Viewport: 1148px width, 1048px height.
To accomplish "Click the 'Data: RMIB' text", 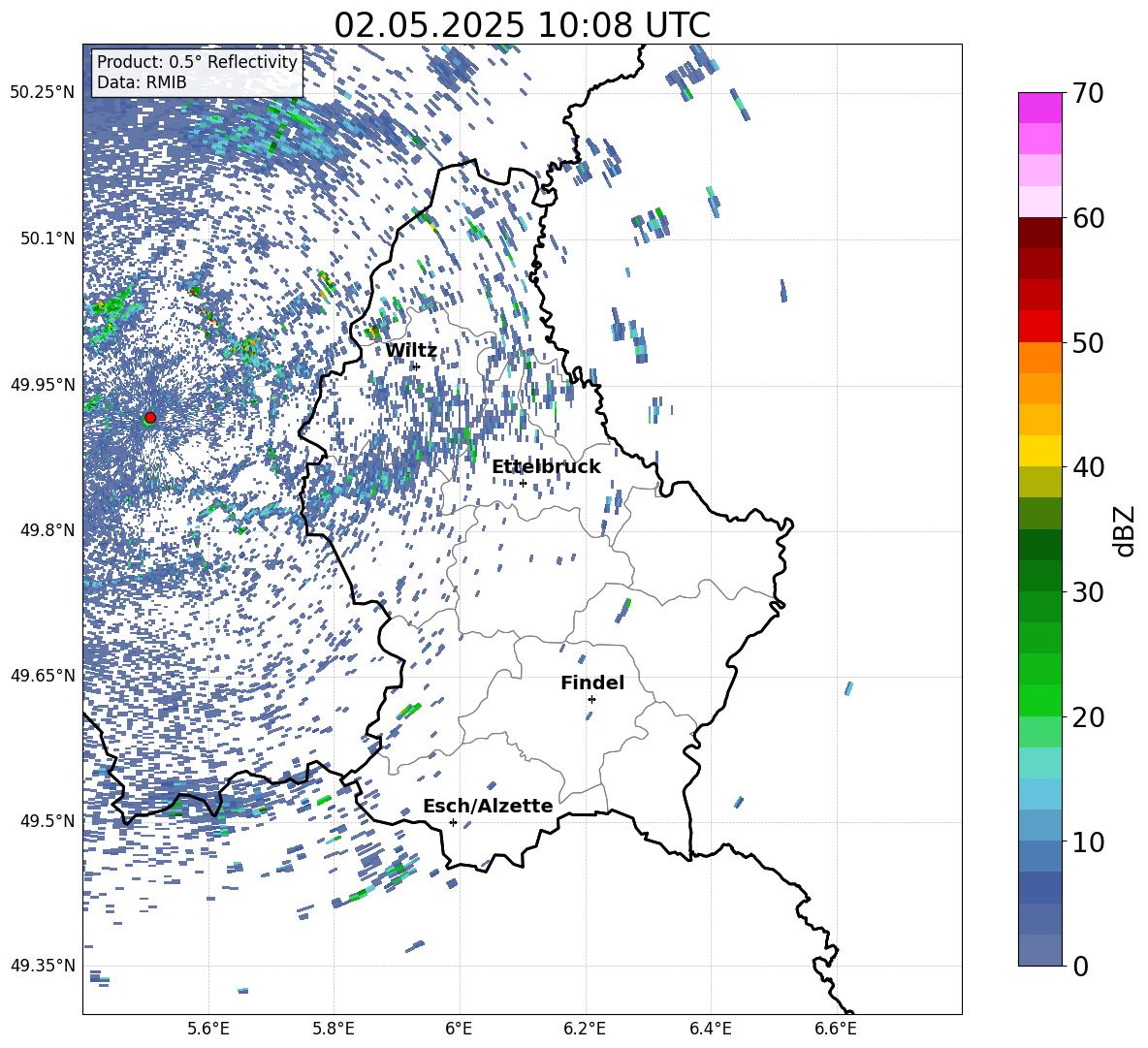I will (x=142, y=82).
